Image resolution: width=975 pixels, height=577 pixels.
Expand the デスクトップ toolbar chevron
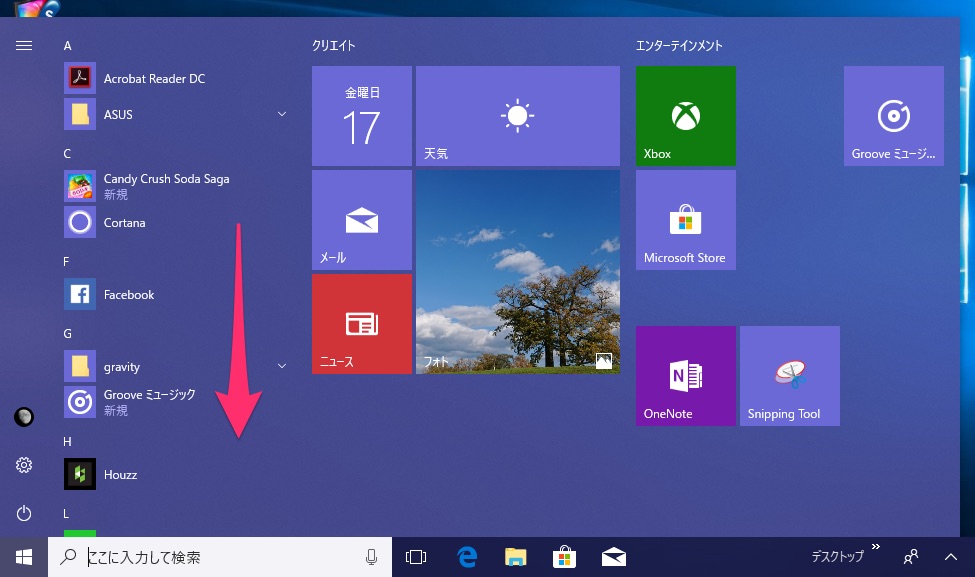pos(876,547)
